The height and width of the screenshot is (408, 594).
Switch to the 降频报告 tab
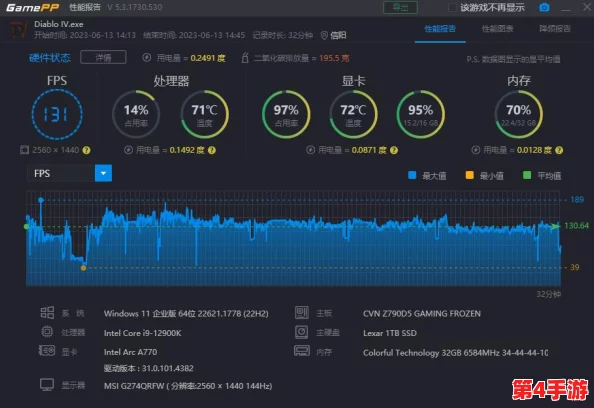pos(555,29)
